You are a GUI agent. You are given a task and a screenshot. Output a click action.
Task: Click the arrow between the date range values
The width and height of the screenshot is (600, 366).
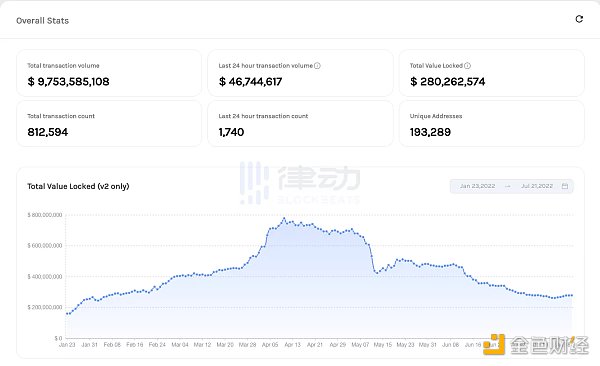pyautogui.click(x=508, y=186)
